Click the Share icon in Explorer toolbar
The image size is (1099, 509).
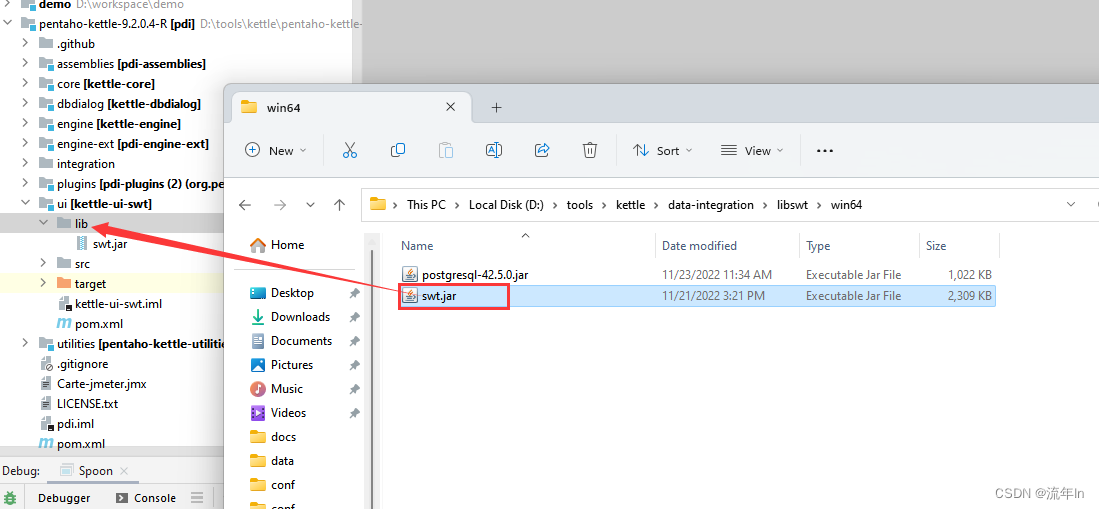coord(542,150)
